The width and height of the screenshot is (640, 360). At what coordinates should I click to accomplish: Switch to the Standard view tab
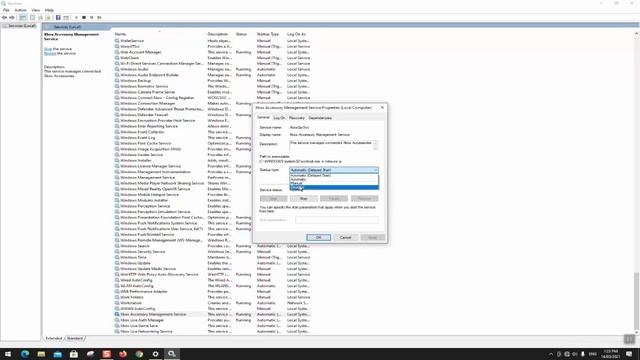click(x=75, y=338)
